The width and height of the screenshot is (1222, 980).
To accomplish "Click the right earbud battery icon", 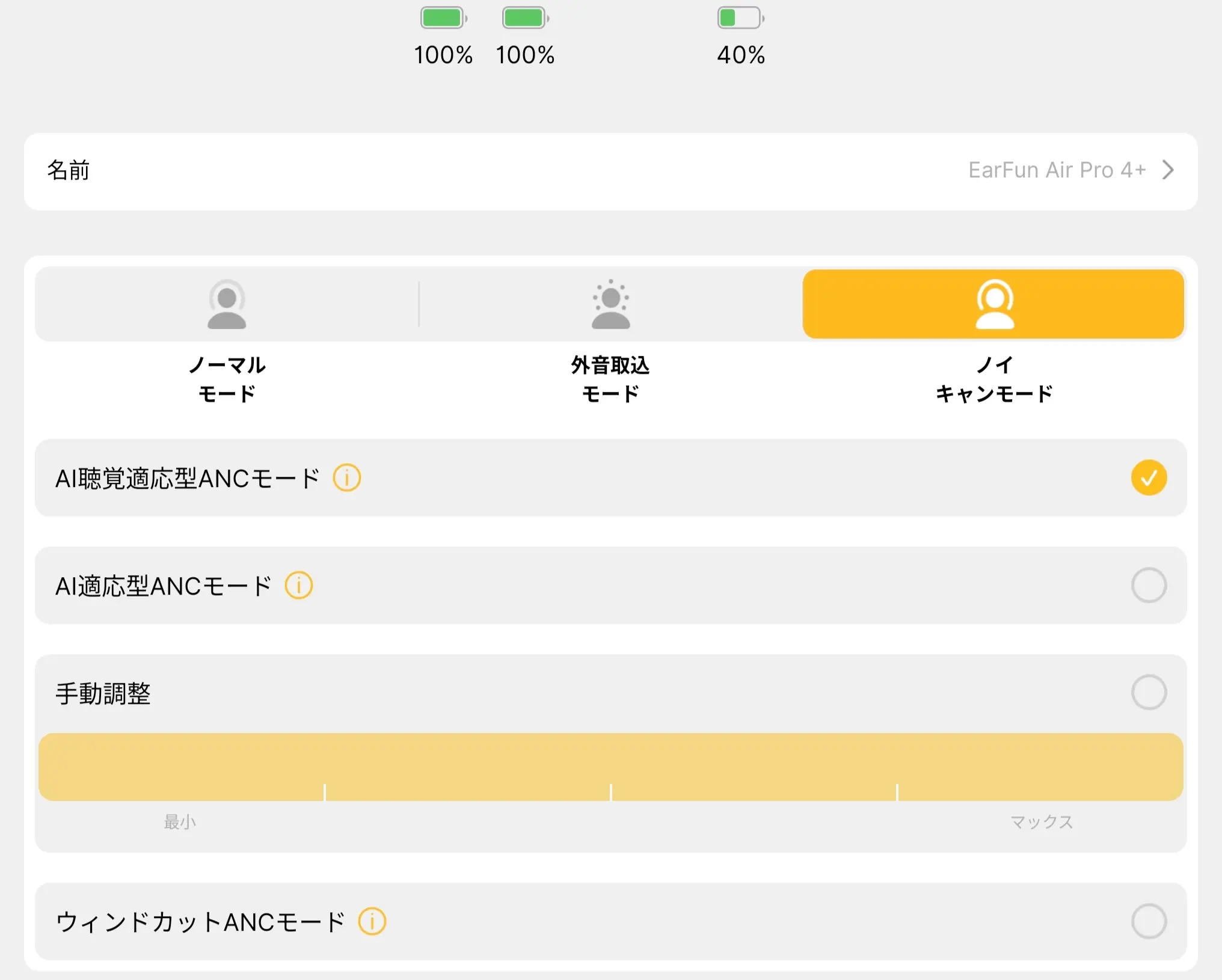I will click(525, 18).
